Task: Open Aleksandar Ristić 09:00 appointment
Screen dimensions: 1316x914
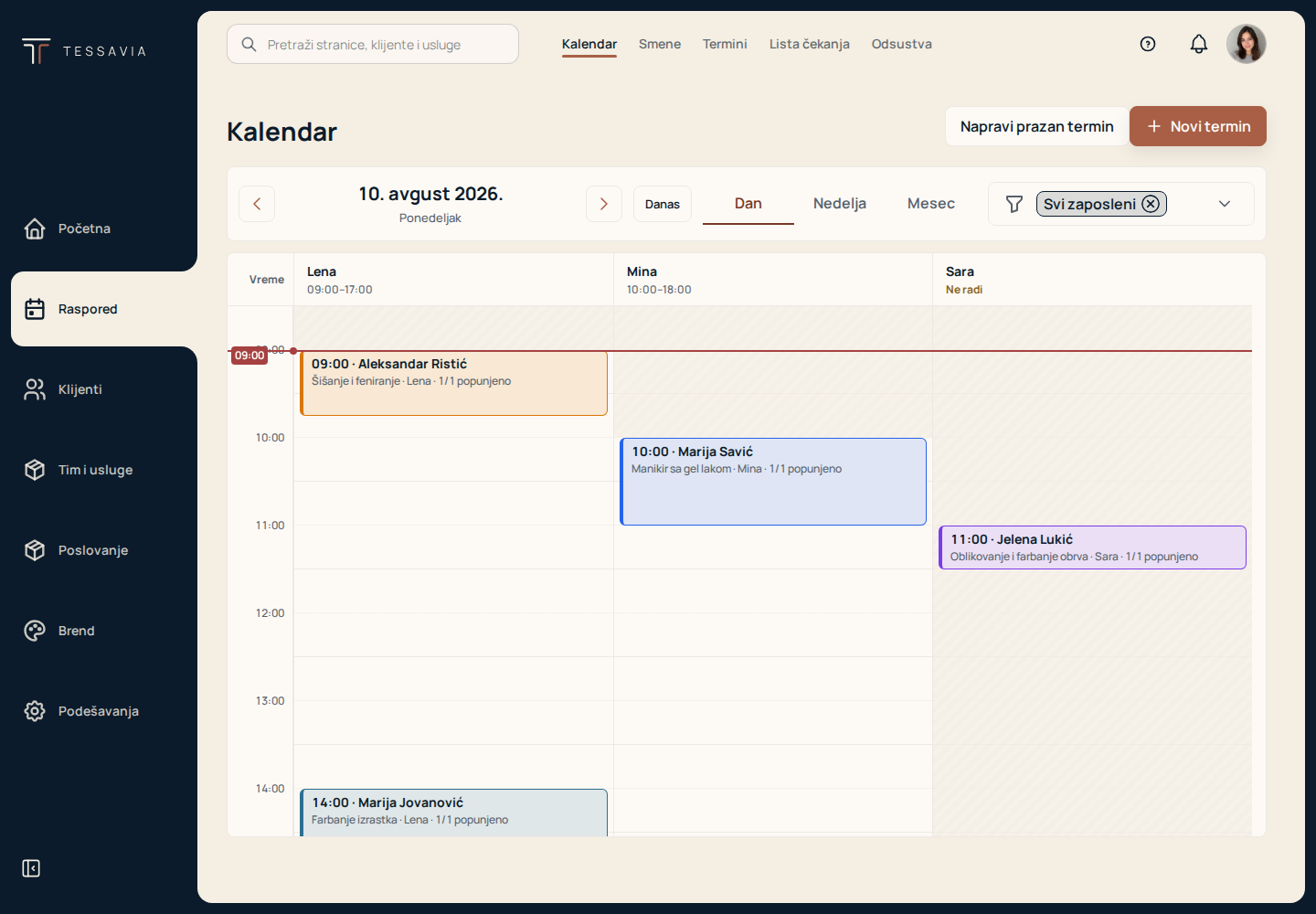Action: pyautogui.click(x=454, y=383)
